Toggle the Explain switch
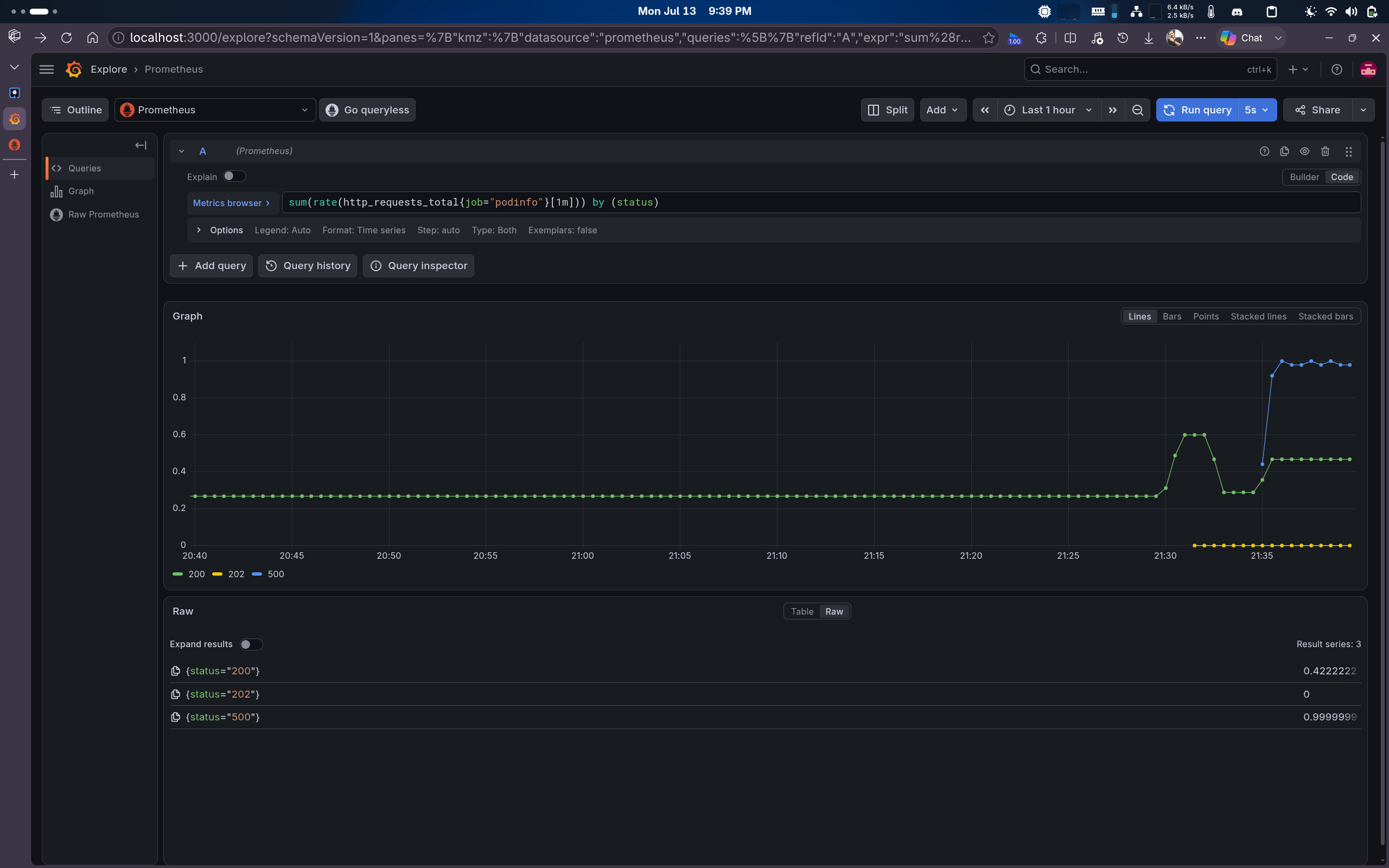The image size is (1389, 868). [x=234, y=176]
